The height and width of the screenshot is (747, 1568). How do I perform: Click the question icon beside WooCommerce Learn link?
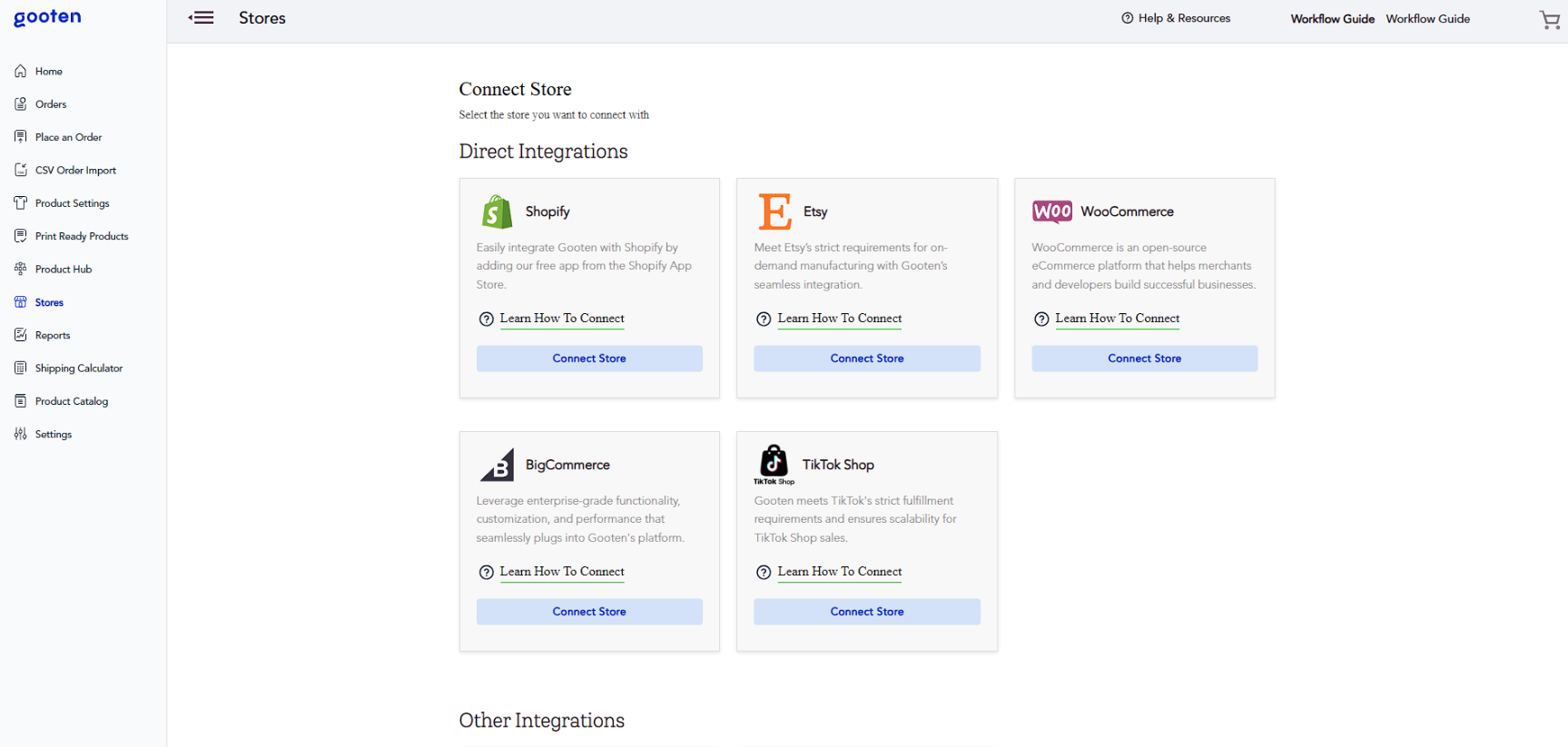(1041, 319)
